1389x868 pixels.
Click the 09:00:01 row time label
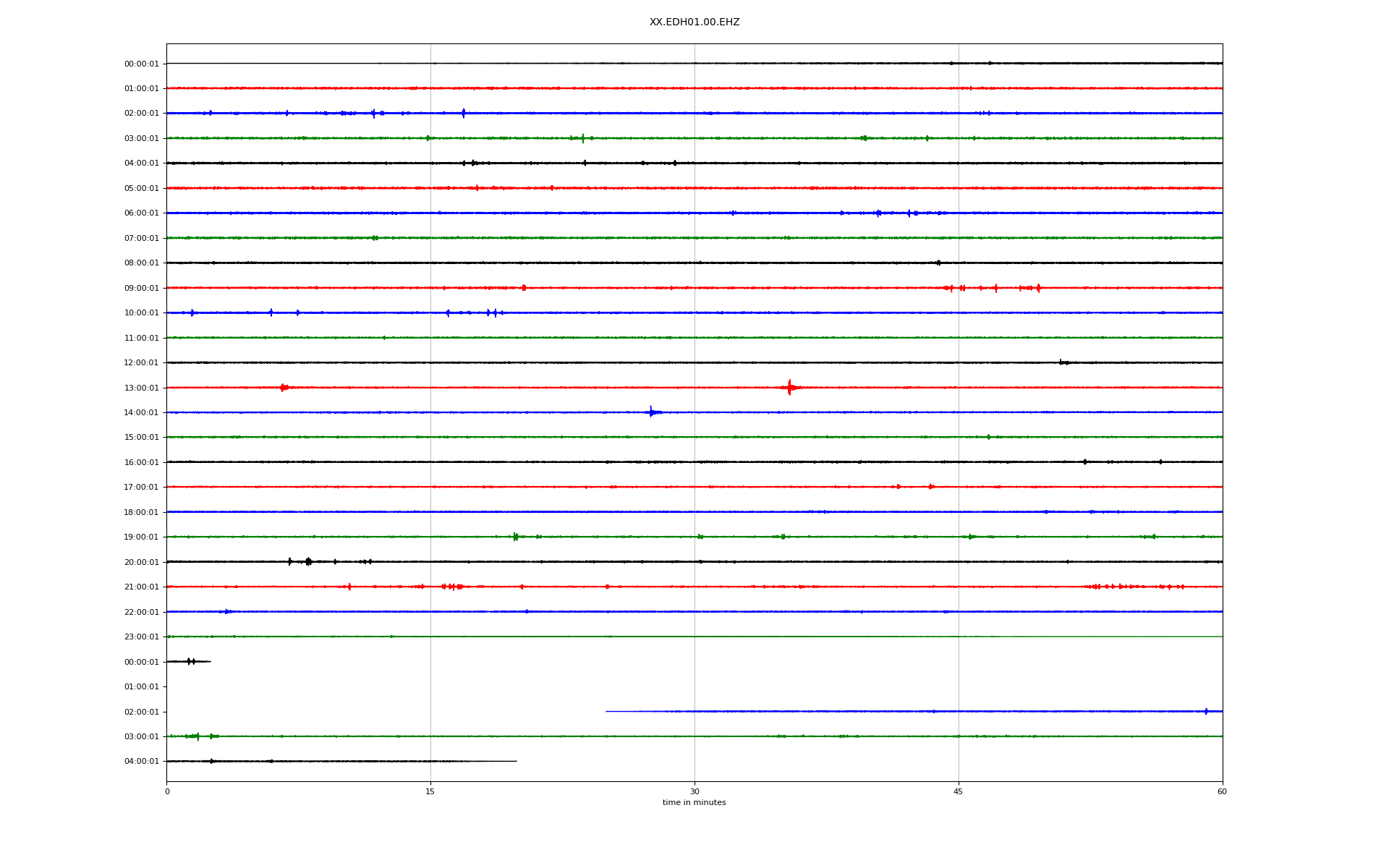click(141, 288)
